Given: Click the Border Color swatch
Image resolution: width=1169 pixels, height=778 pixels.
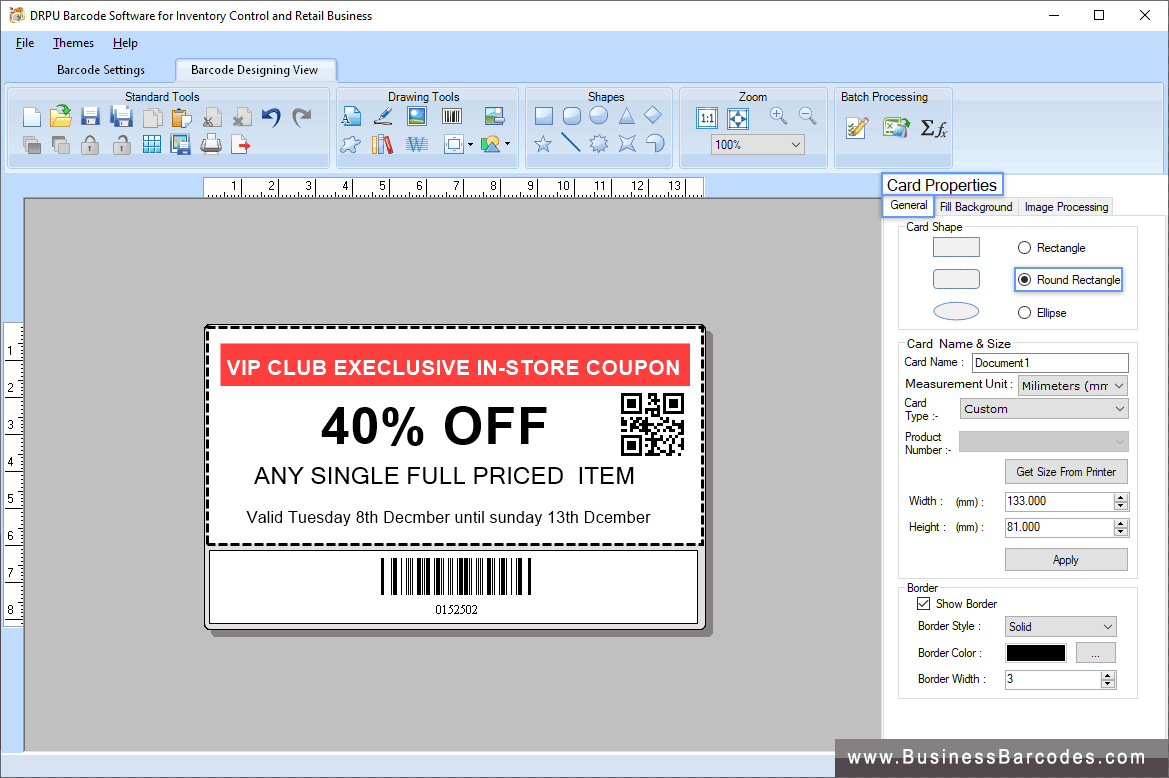Looking at the screenshot, I should click(x=1035, y=652).
